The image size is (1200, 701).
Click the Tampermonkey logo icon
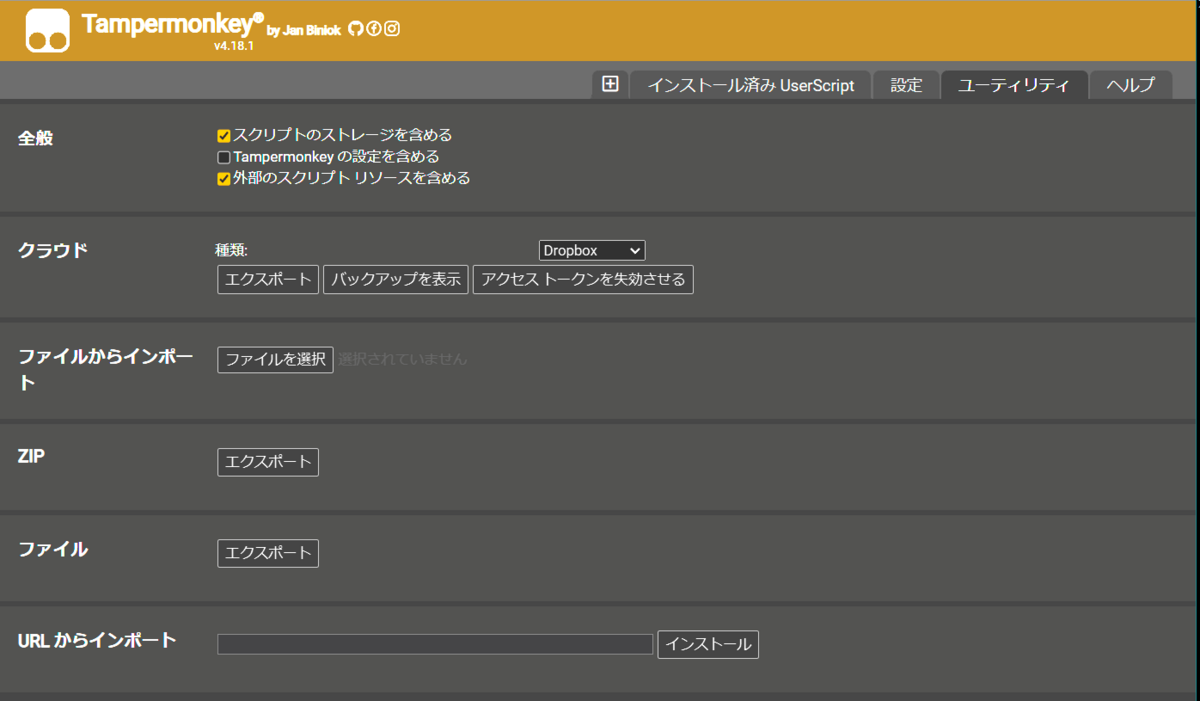coord(47,30)
